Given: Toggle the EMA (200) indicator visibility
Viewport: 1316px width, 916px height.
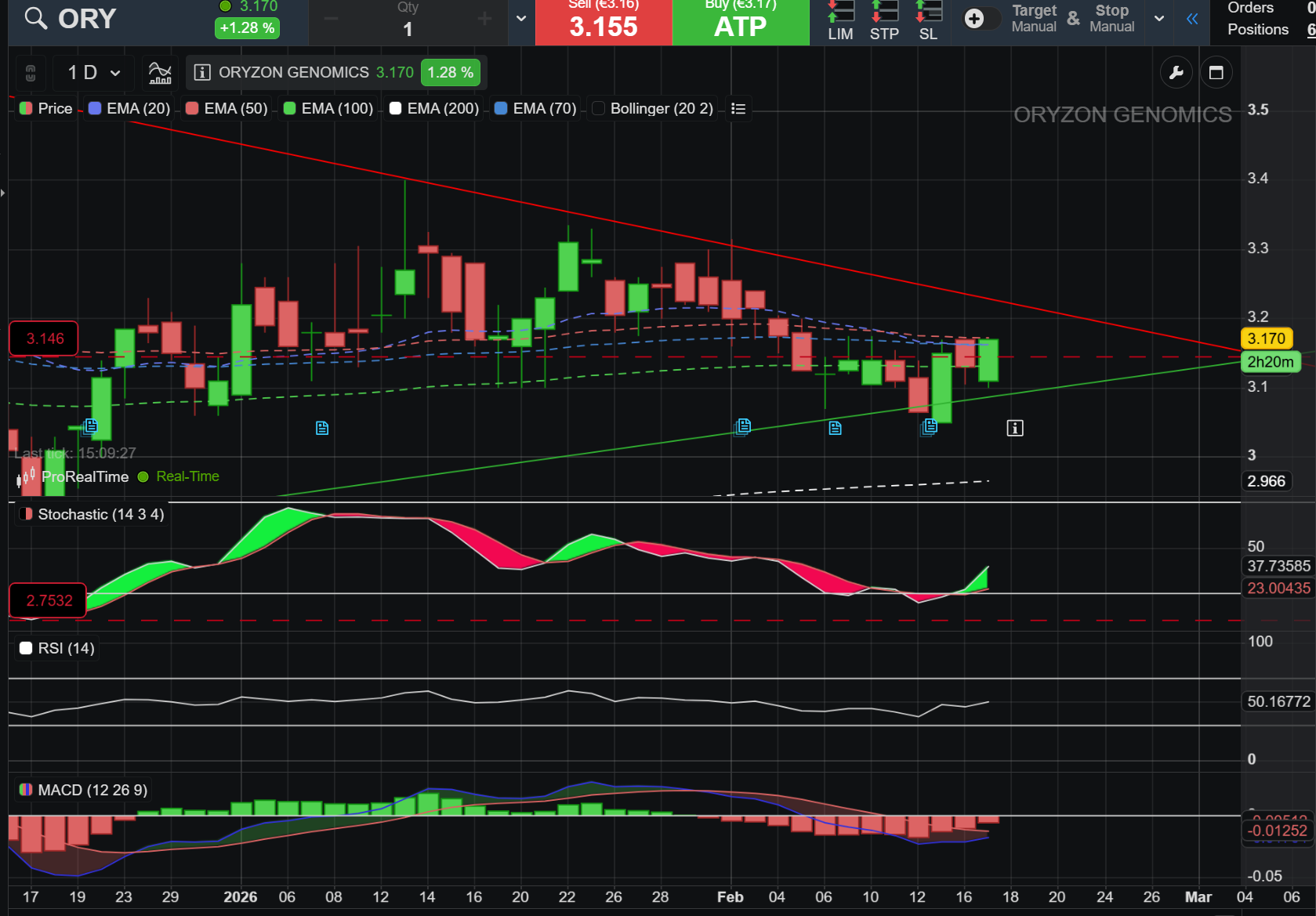Looking at the screenshot, I should pos(396,108).
